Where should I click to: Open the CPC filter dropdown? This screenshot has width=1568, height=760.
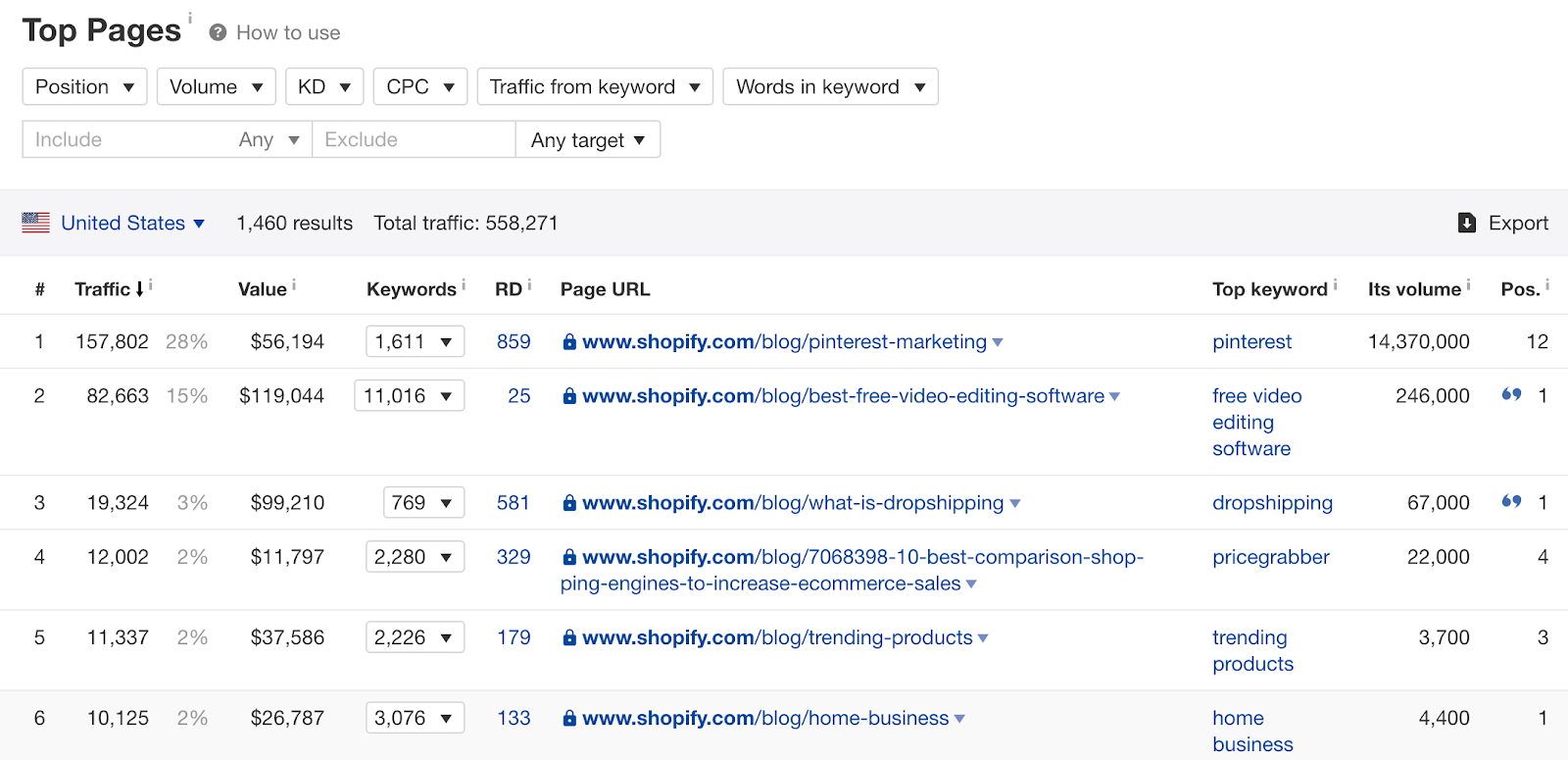click(x=420, y=86)
